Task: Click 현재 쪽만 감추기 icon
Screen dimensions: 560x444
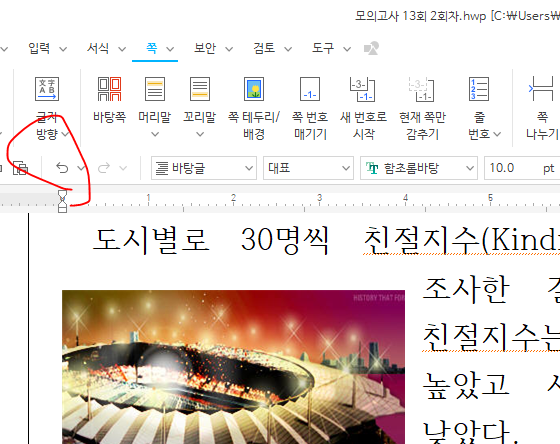Action: (x=422, y=89)
